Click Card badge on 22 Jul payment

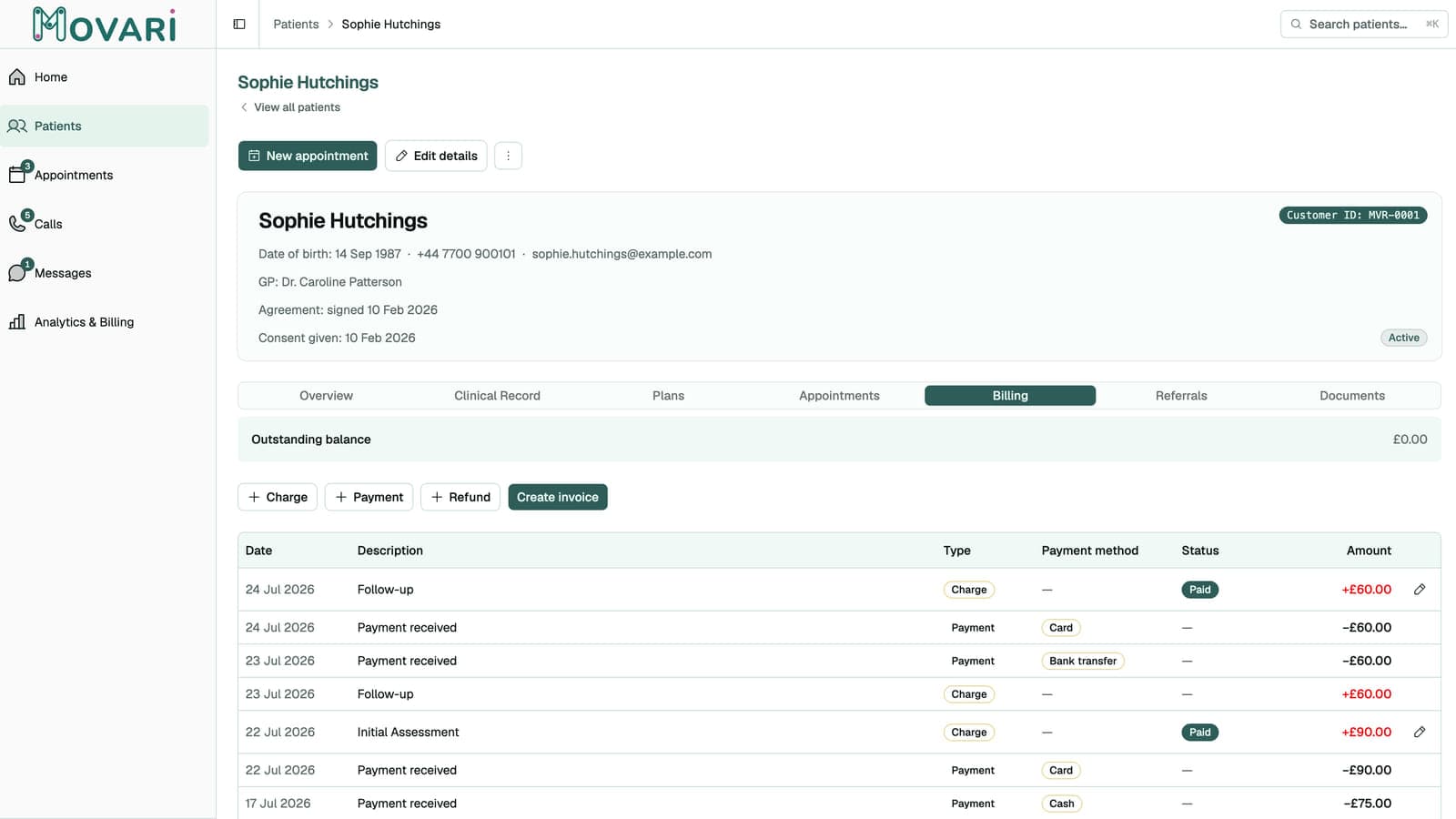coord(1061,771)
